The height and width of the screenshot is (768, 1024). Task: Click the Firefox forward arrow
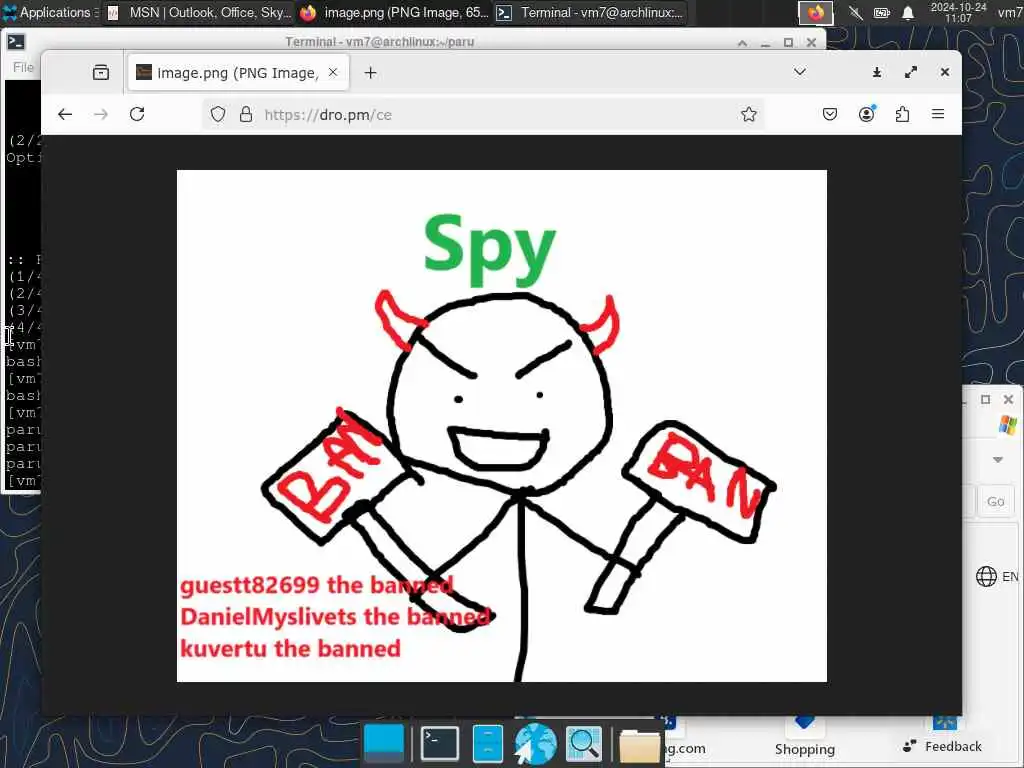pos(101,114)
